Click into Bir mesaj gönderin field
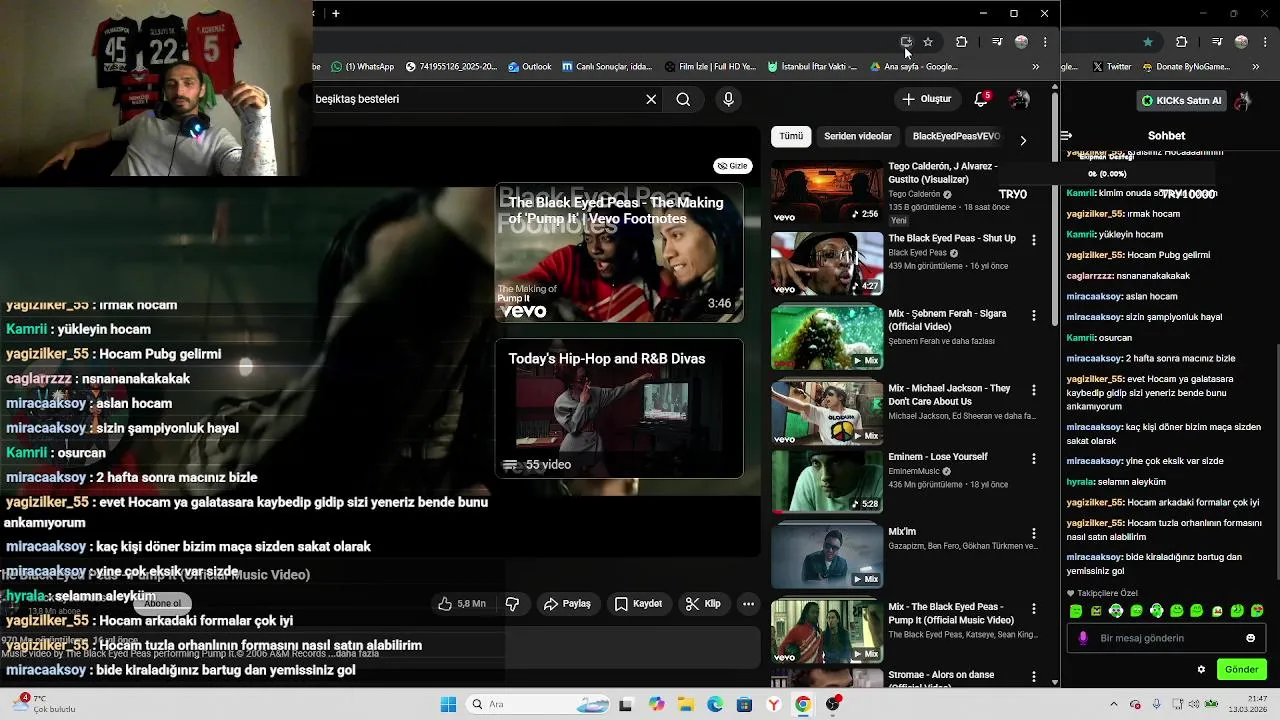This screenshot has height=720, width=1280. (1166, 638)
